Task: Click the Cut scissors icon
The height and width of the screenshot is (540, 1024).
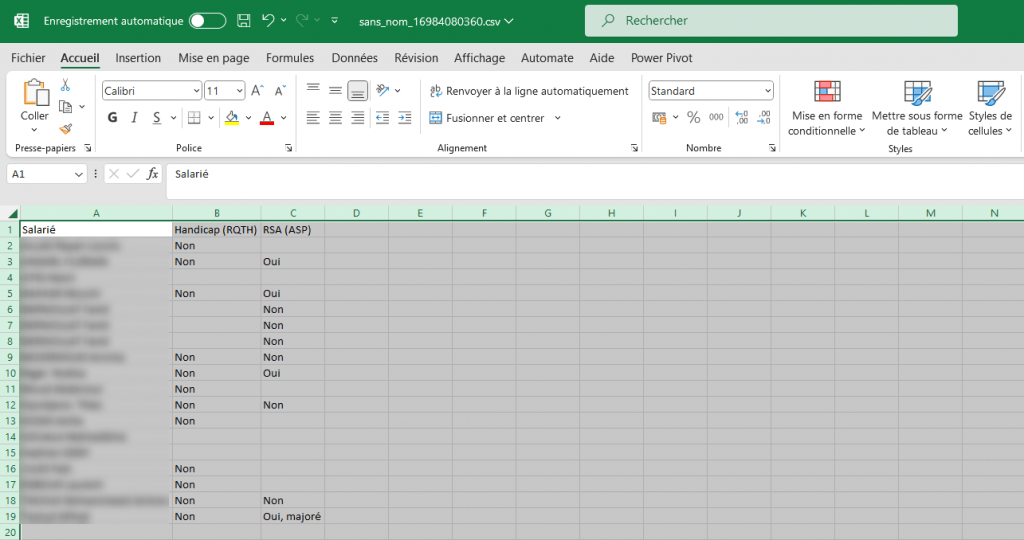Action: tap(66, 86)
